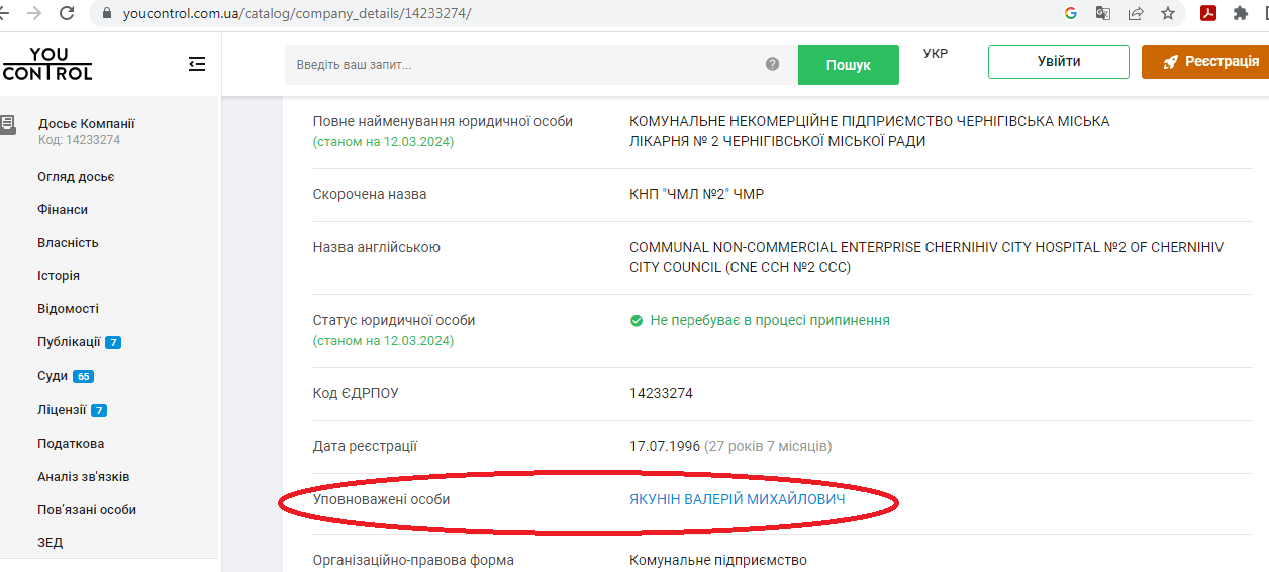This screenshot has height=572, width=1269.
Task: Collapse the sidebar with the menu toggle icon
Action: [x=197, y=64]
